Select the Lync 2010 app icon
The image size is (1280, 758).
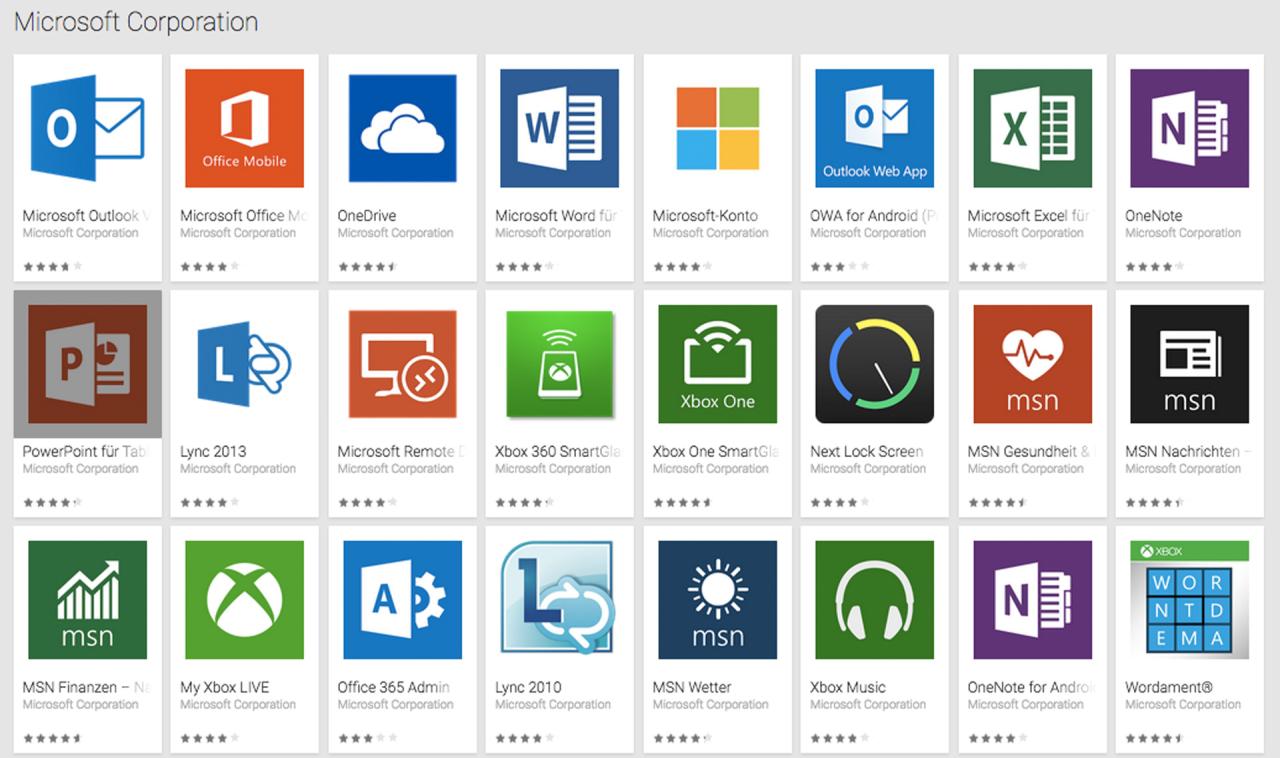pos(559,600)
